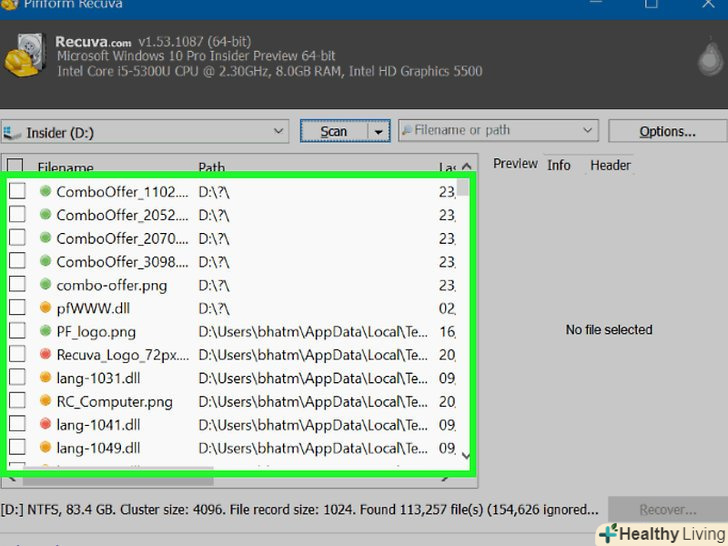Image resolution: width=728 pixels, height=546 pixels.
Task: Click orange status dot for lang-1031.dll
Action: [45, 377]
